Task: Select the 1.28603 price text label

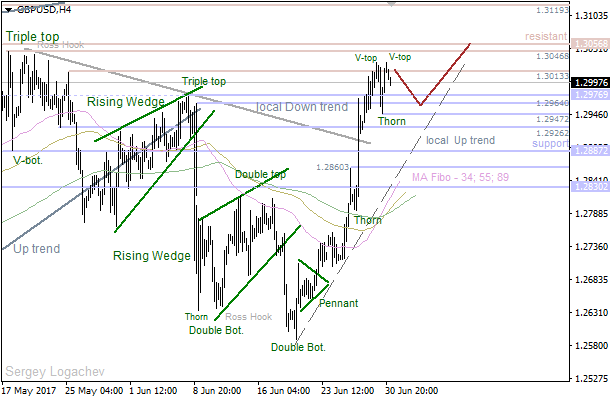Action: (331, 168)
